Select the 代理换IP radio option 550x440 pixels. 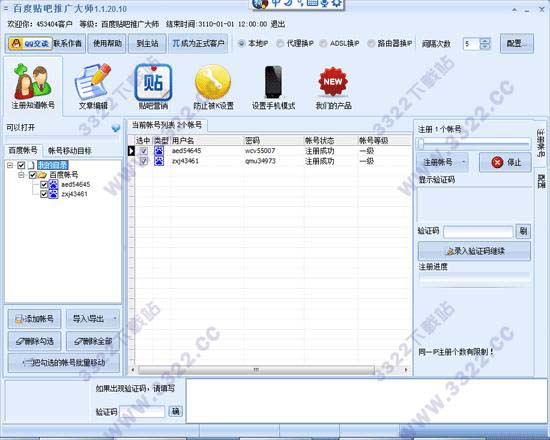(296, 44)
